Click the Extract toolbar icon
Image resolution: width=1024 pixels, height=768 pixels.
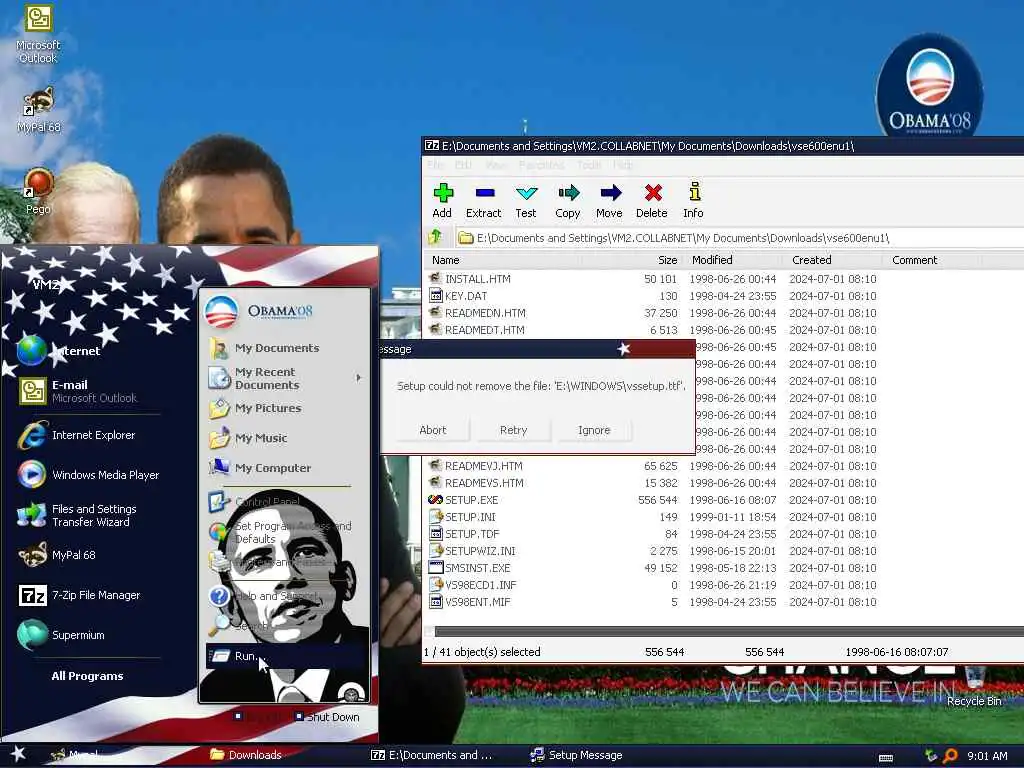click(x=484, y=201)
